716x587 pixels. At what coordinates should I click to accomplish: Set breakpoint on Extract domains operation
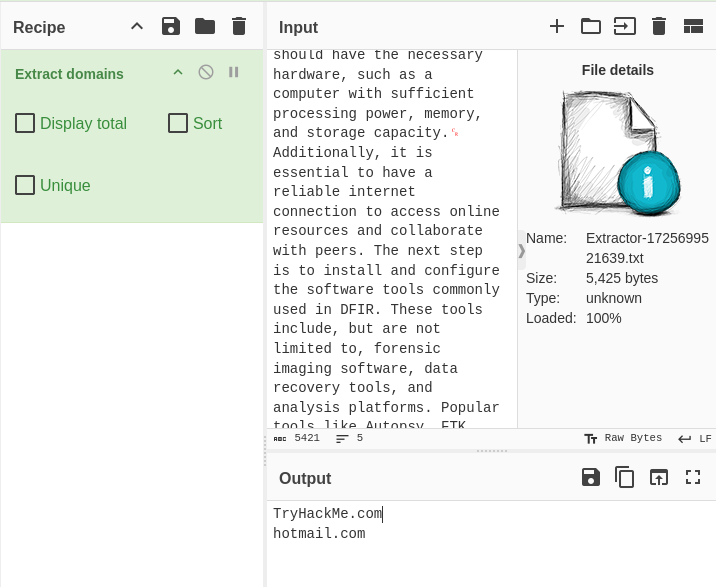[x=233, y=72]
